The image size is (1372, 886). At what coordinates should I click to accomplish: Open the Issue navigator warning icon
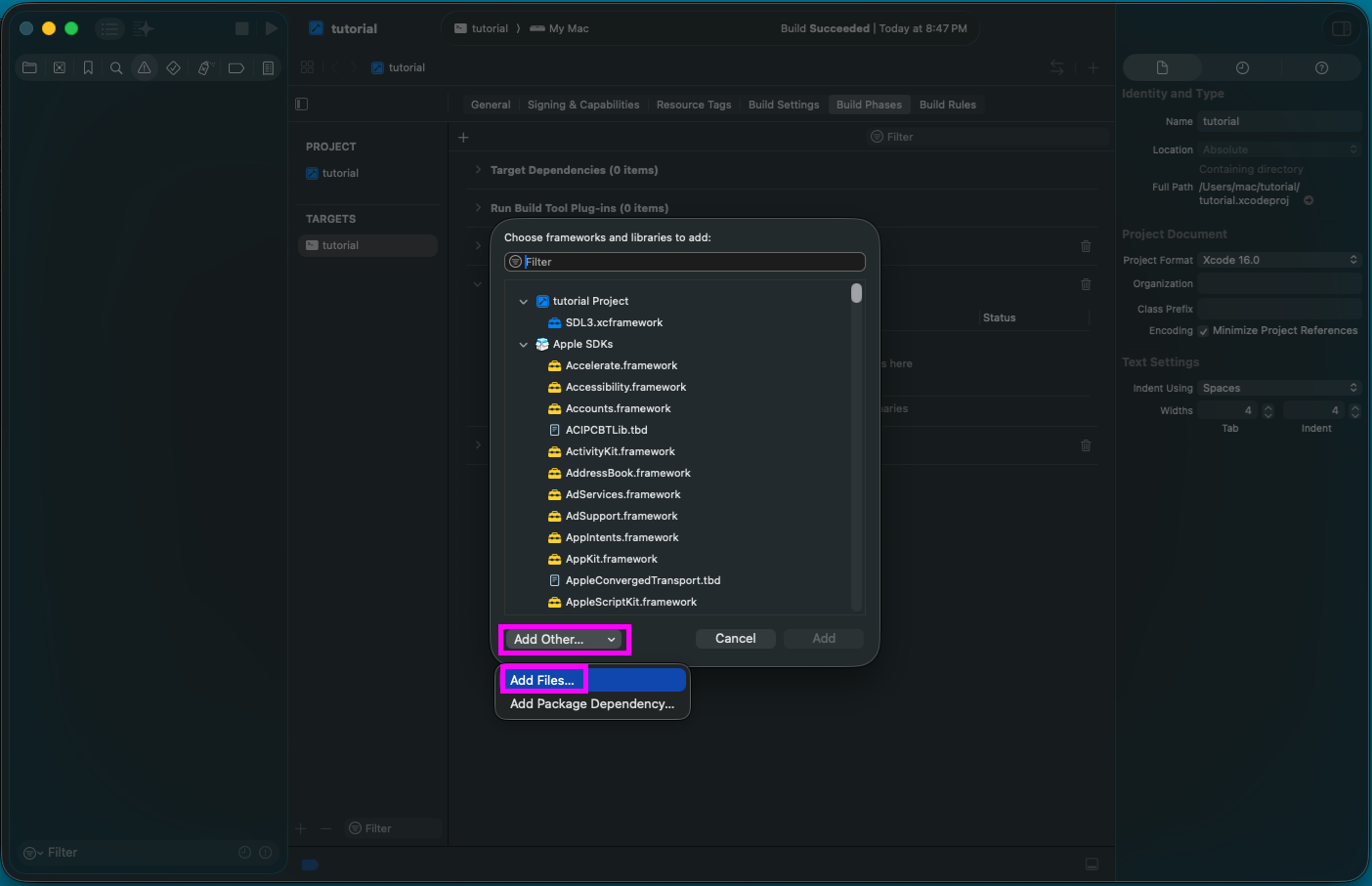click(145, 68)
